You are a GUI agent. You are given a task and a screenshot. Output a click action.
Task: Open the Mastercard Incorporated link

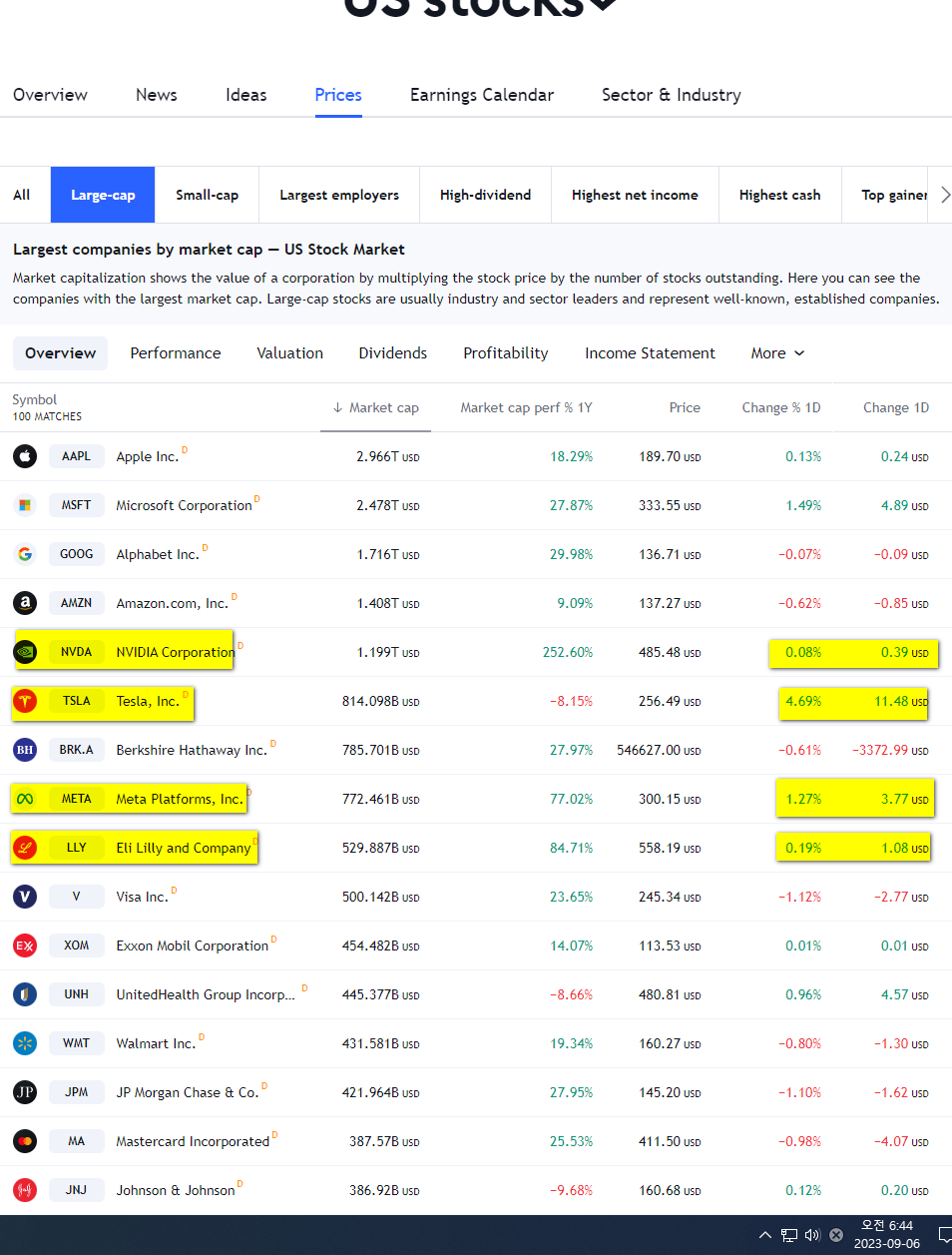(x=193, y=1141)
